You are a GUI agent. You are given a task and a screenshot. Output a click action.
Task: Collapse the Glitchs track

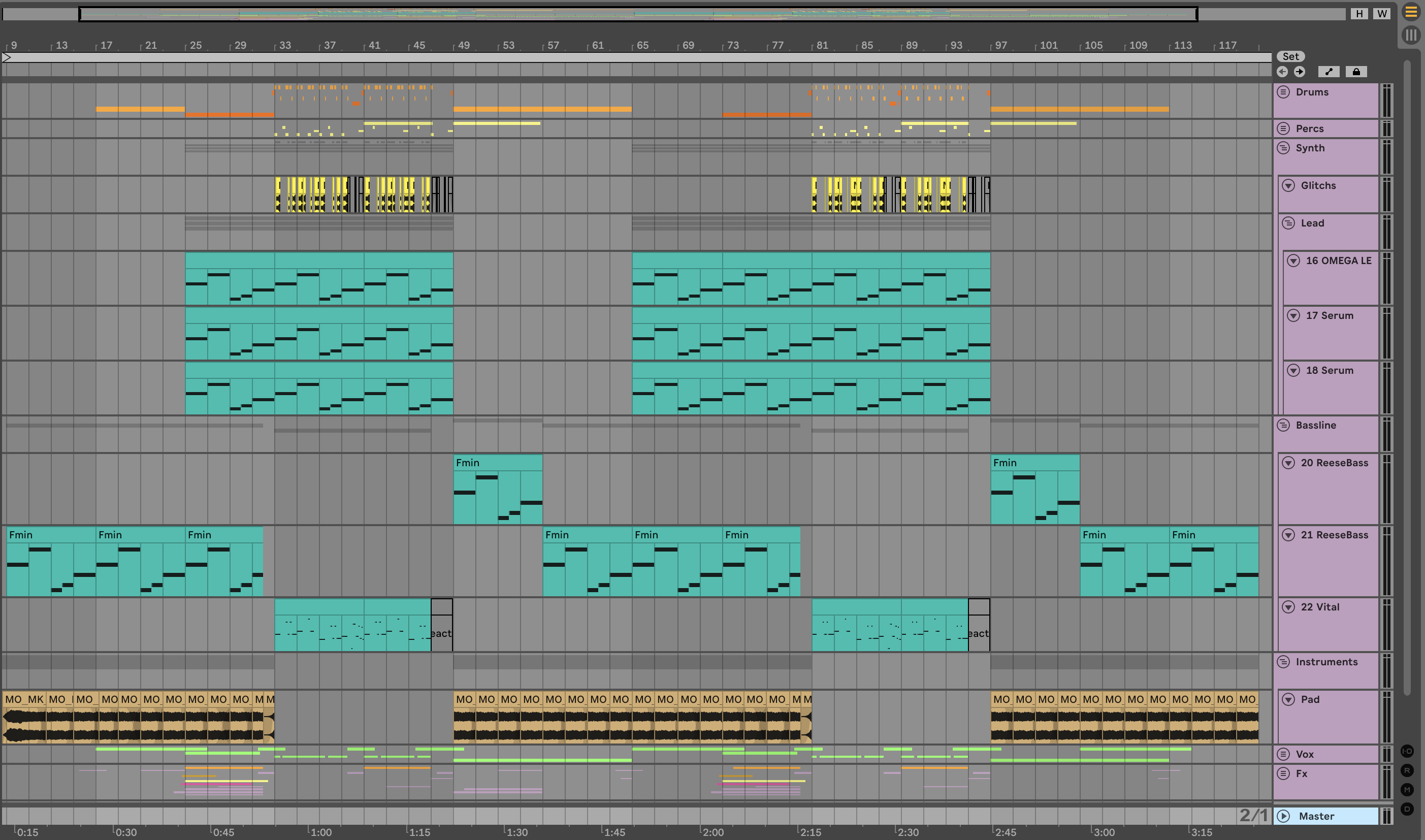coord(1288,186)
